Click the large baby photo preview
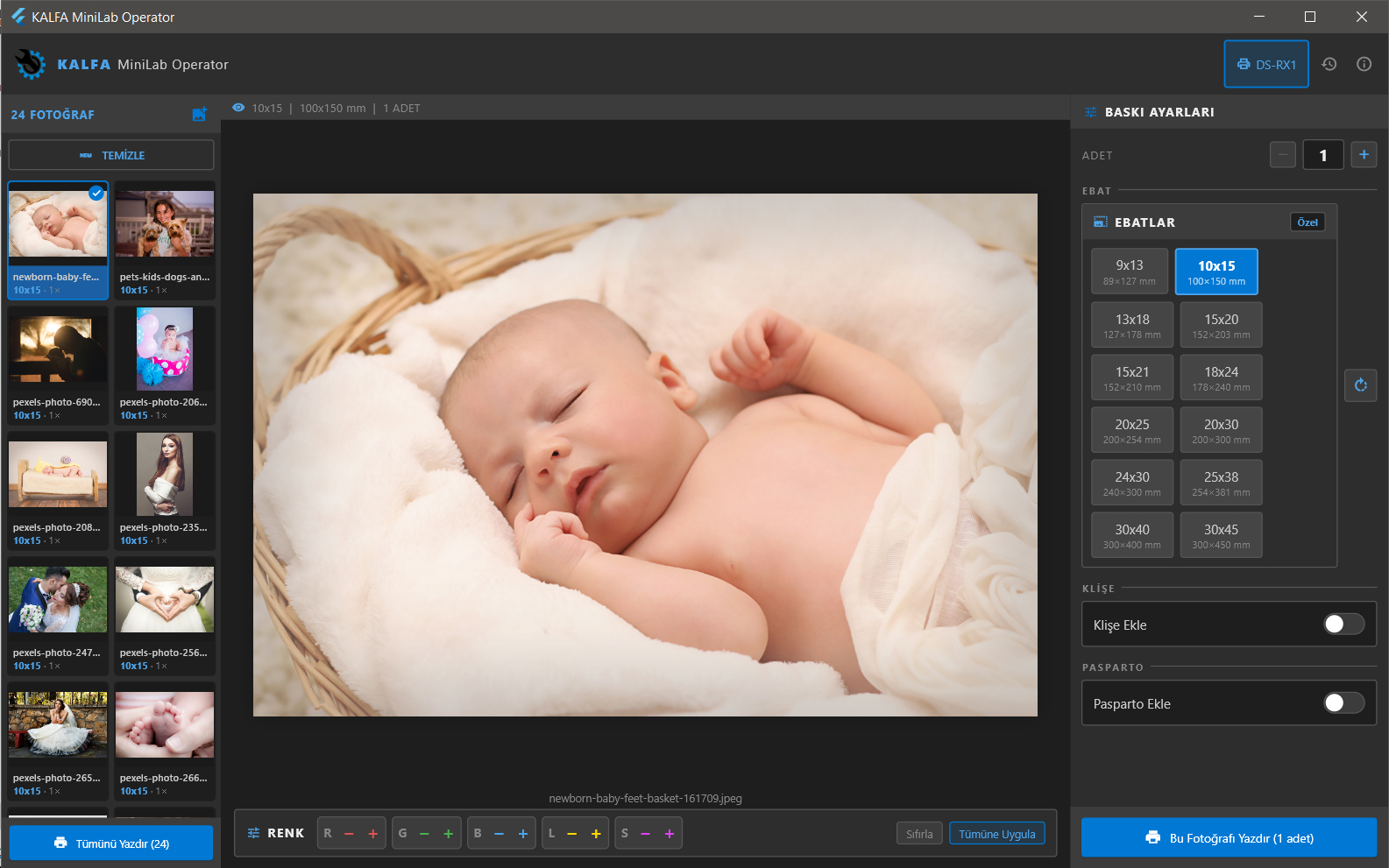Viewport: 1389px width, 868px height. [645, 455]
